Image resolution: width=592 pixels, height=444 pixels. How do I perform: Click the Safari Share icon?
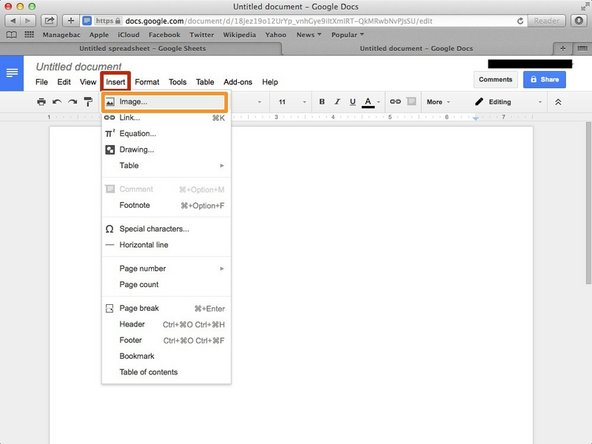click(x=49, y=21)
